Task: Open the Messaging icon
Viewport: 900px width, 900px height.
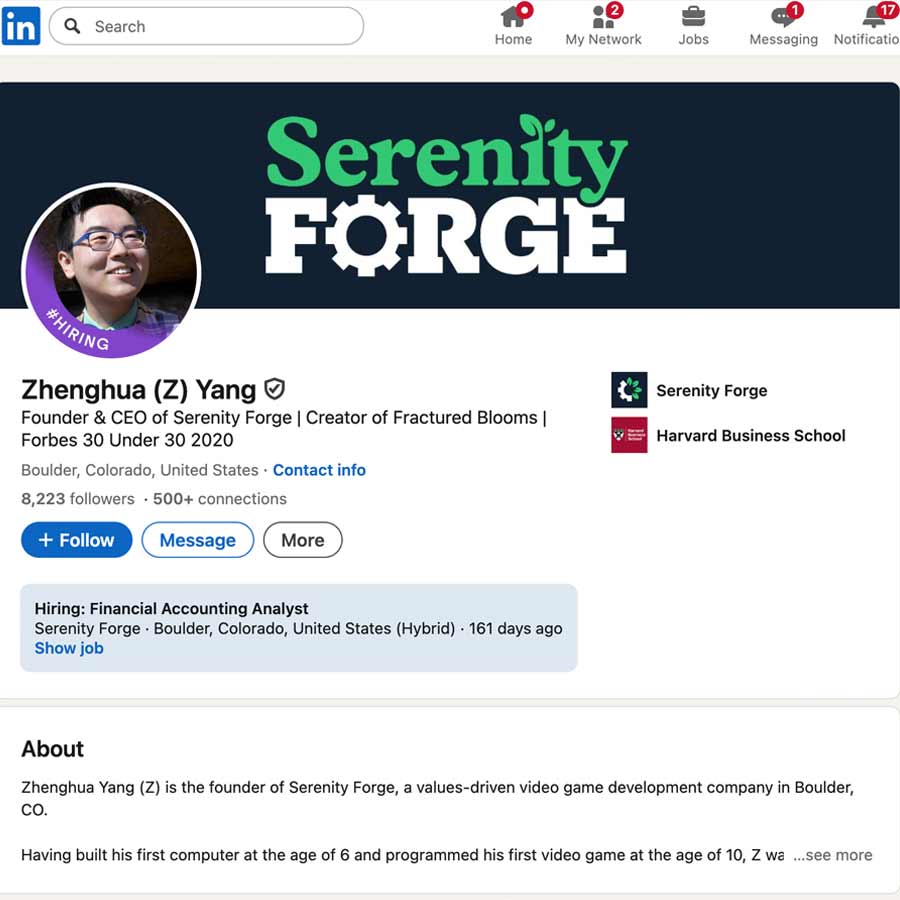Action: [783, 17]
